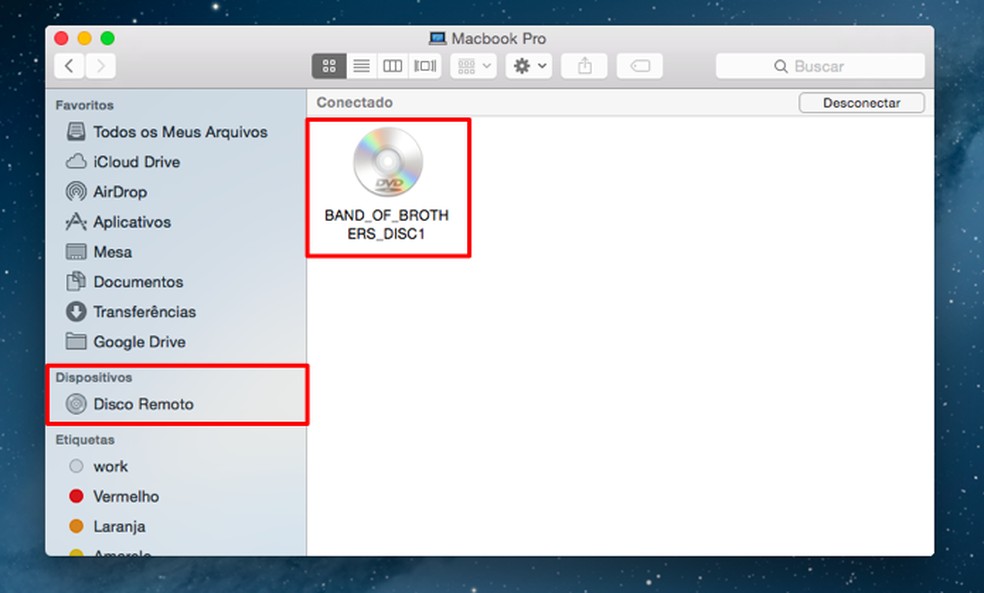Select the work tag in sidebar

pos(99,466)
